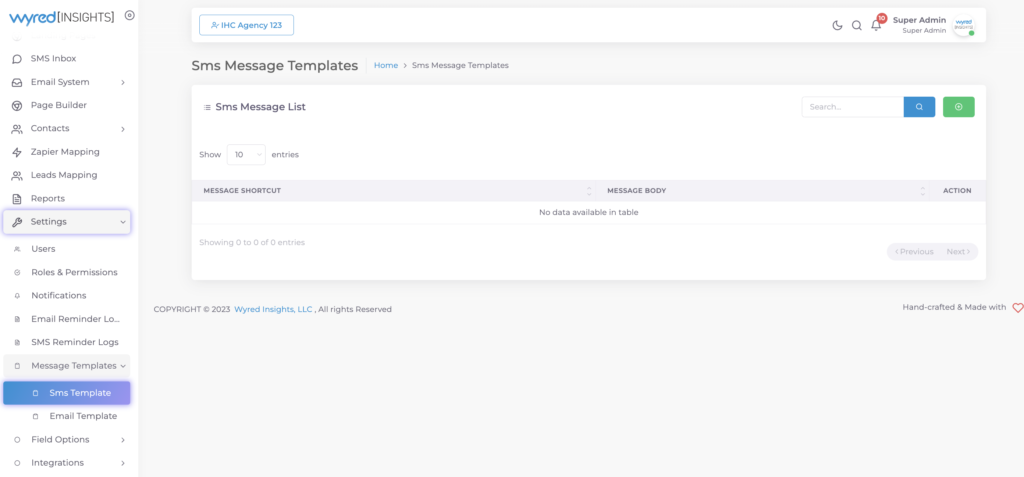Click the Contacts people icon

[17, 129]
